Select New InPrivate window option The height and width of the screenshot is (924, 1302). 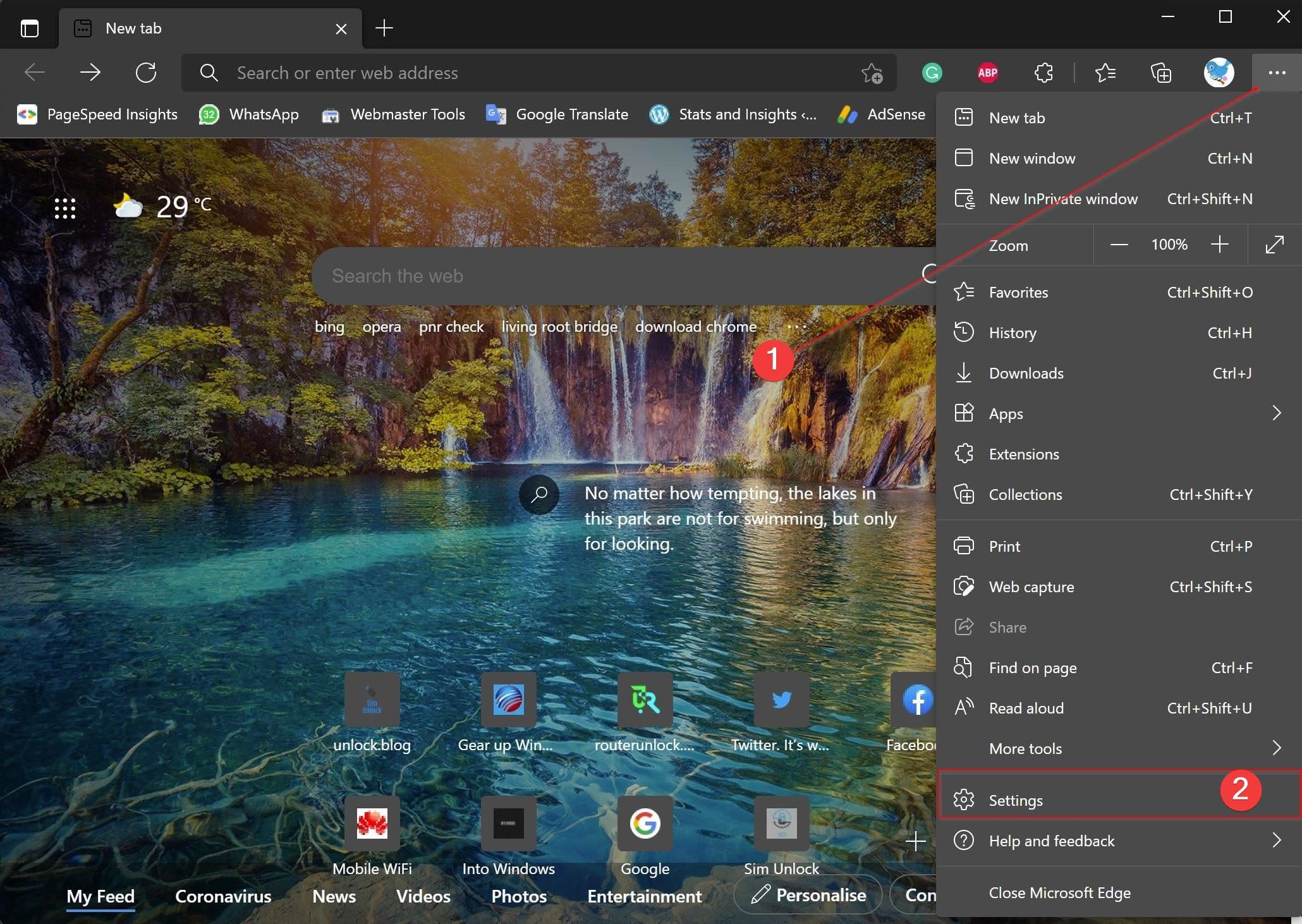[x=1063, y=198]
